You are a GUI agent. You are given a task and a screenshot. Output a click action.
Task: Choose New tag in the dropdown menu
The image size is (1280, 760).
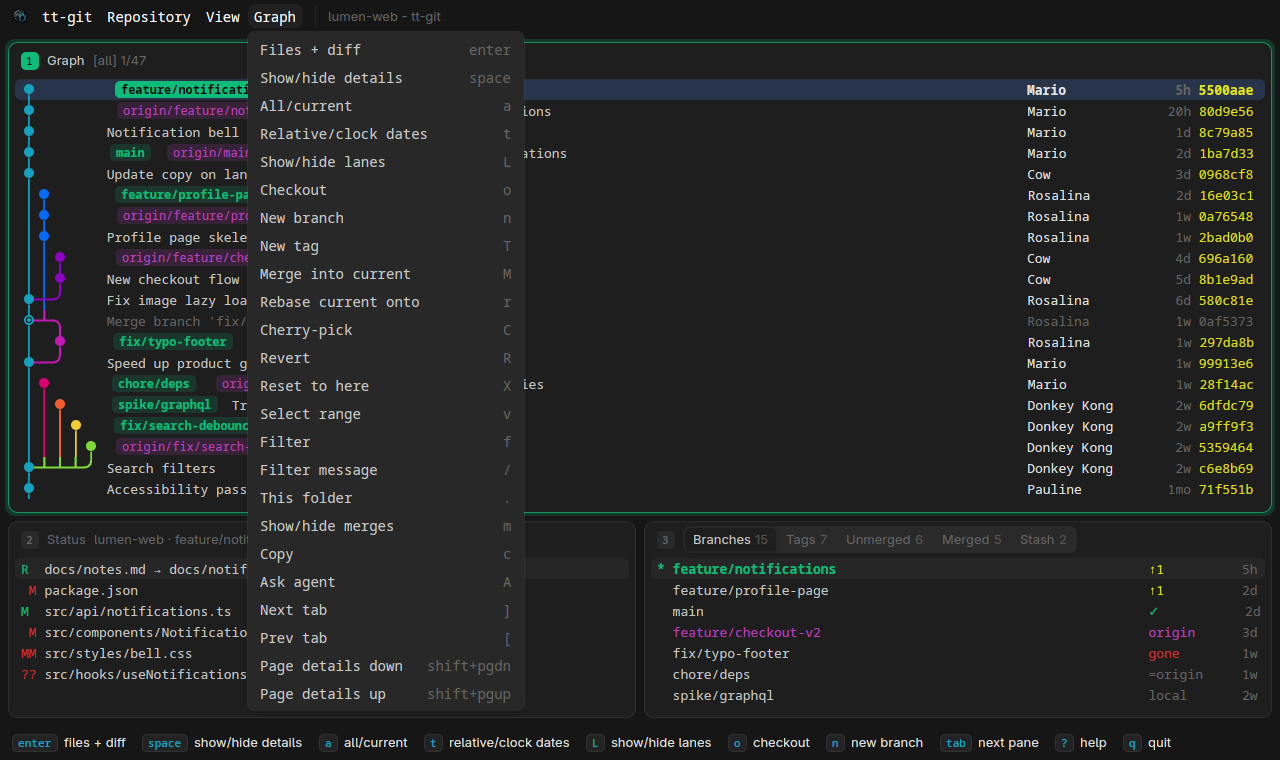point(386,246)
